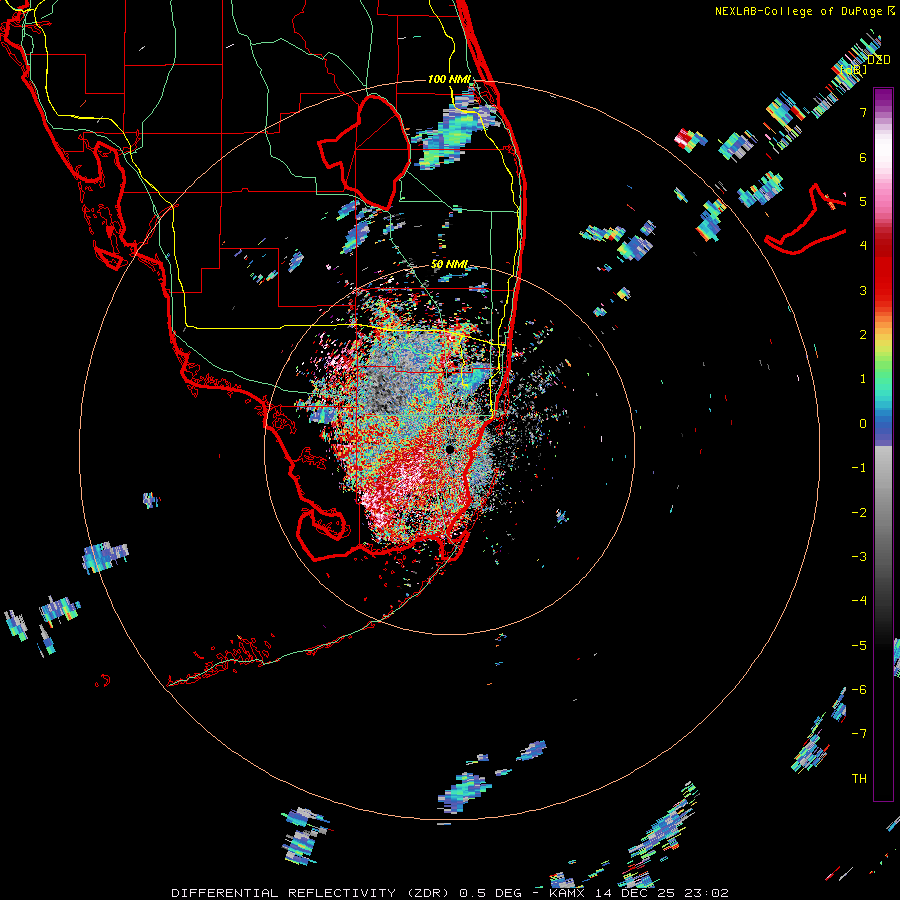Click the -3 tick label on color scale
Viewport: 900px width, 900px height.
[859, 557]
